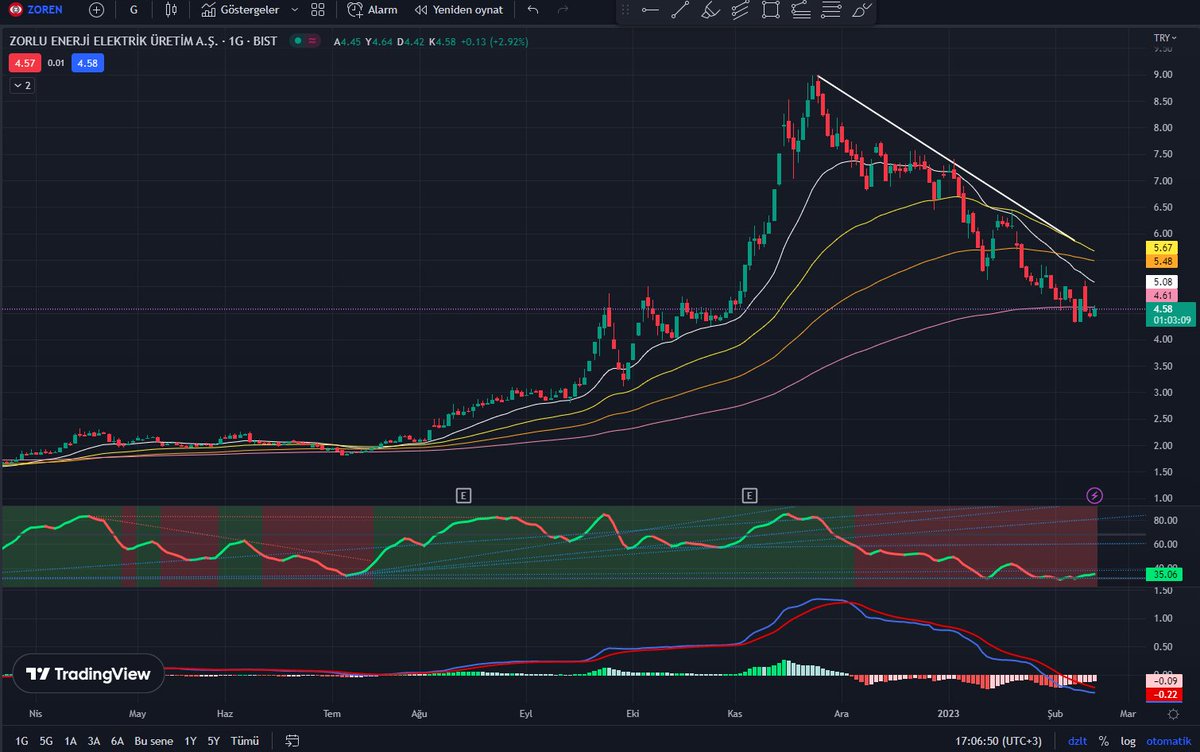Viewport: 1200px width, 752px height.
Task: Select the highlighter drawing tool
Action: [710, 10]
